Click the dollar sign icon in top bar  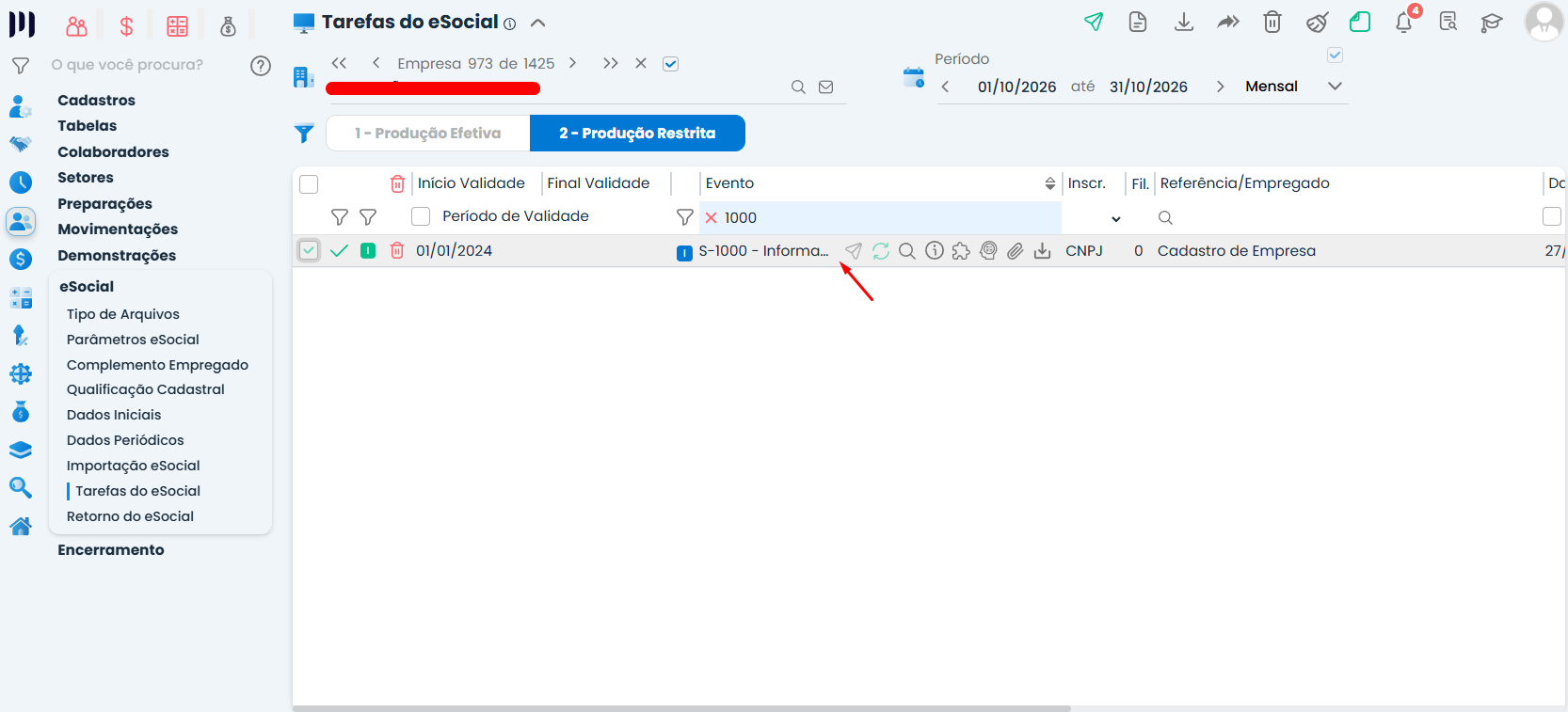tap(126, 26)
